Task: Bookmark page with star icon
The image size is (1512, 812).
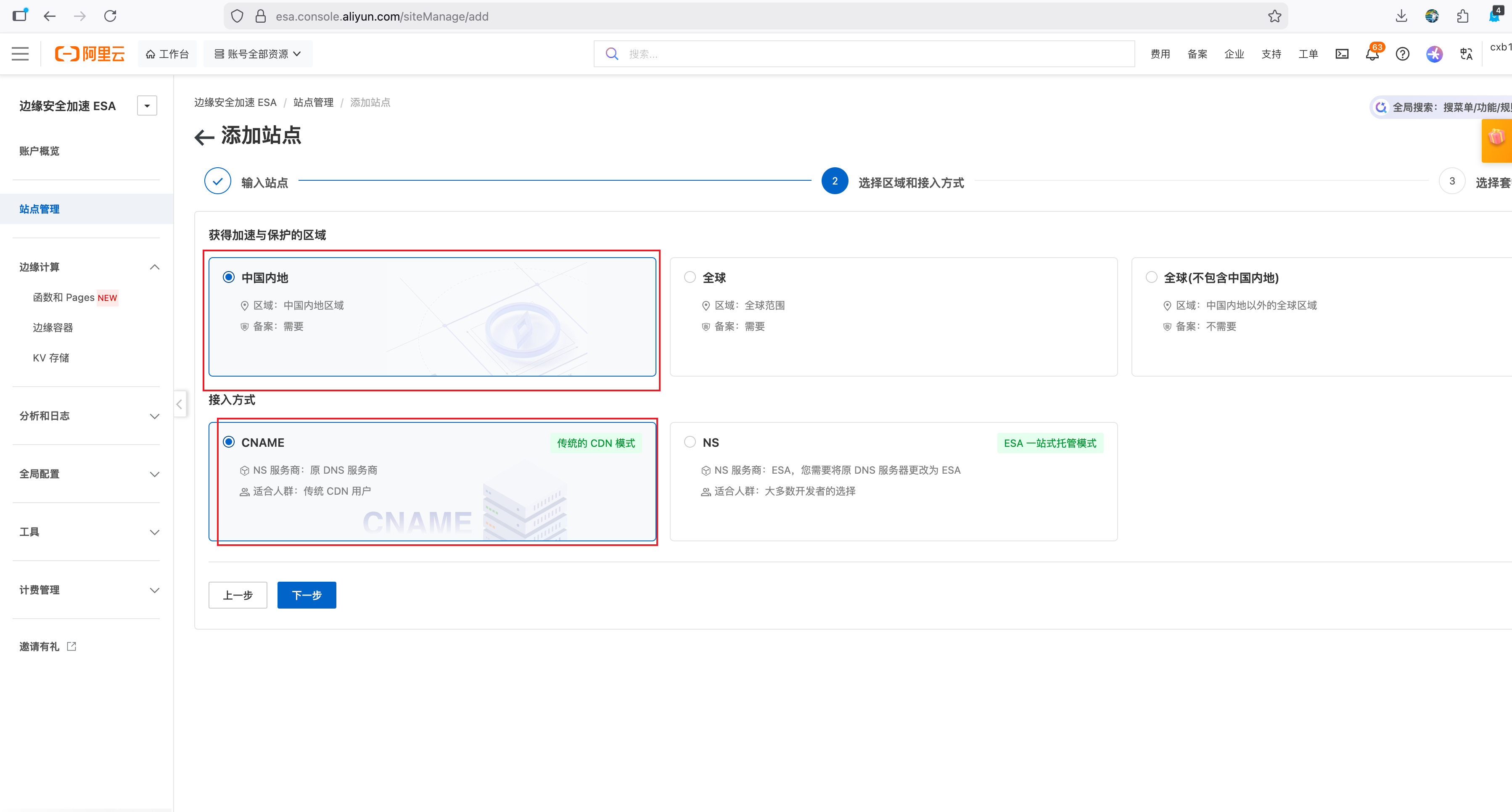Action: [x=1274, y=16]
